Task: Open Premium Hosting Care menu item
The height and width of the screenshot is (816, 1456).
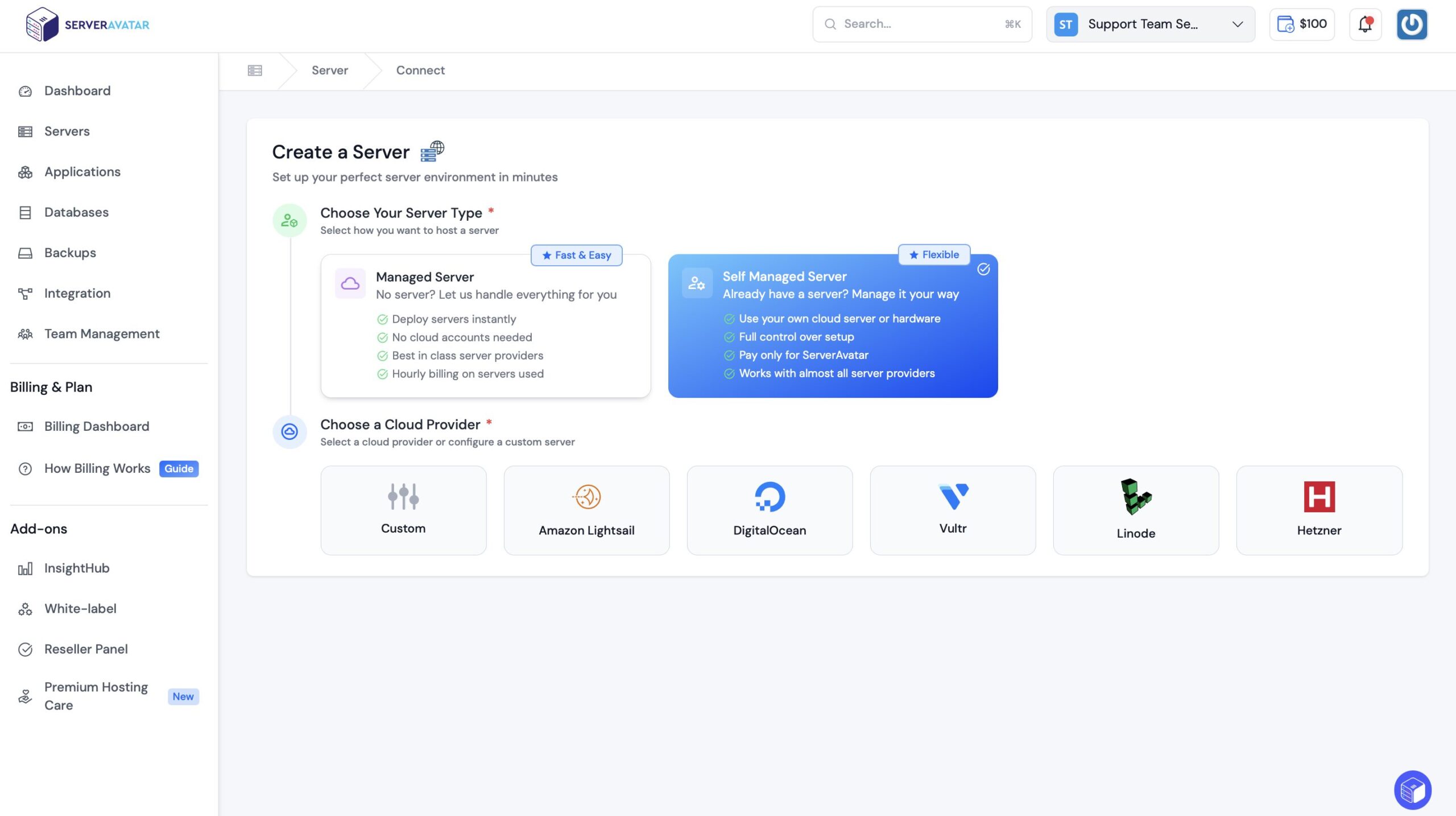Action: tap(96, 696)
